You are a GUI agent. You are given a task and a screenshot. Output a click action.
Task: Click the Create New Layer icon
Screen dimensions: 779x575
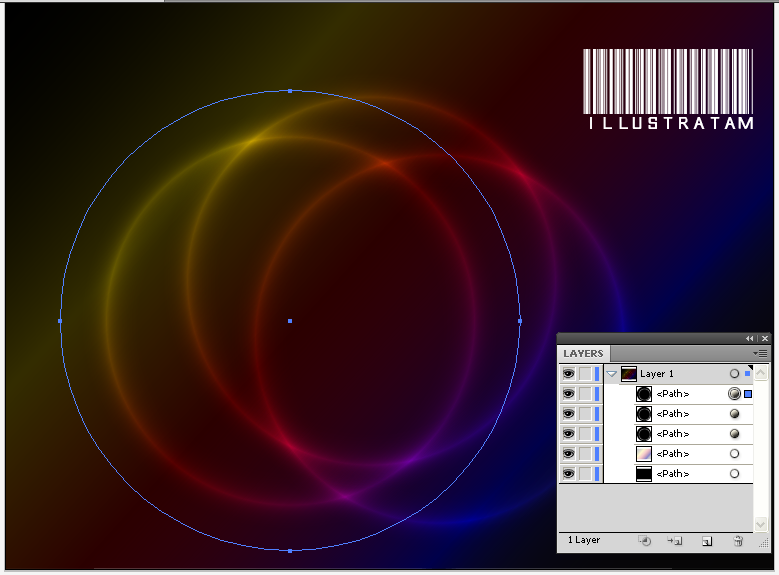(707, 541)
